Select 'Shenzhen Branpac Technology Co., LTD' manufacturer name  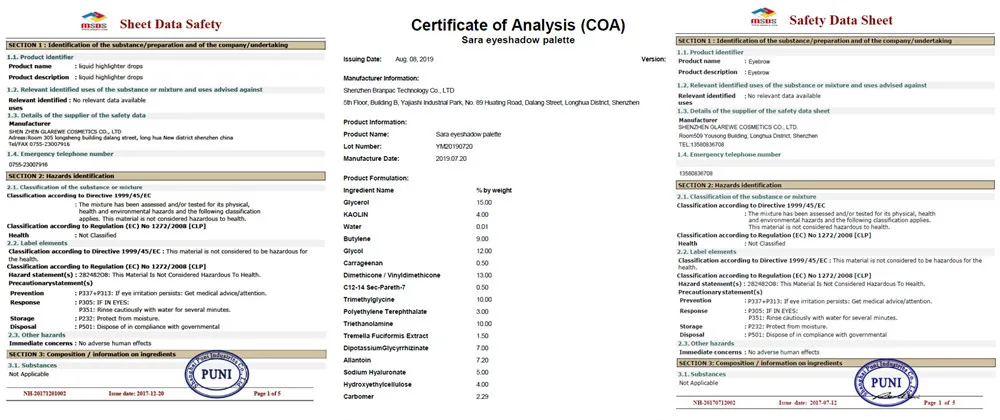400,91
